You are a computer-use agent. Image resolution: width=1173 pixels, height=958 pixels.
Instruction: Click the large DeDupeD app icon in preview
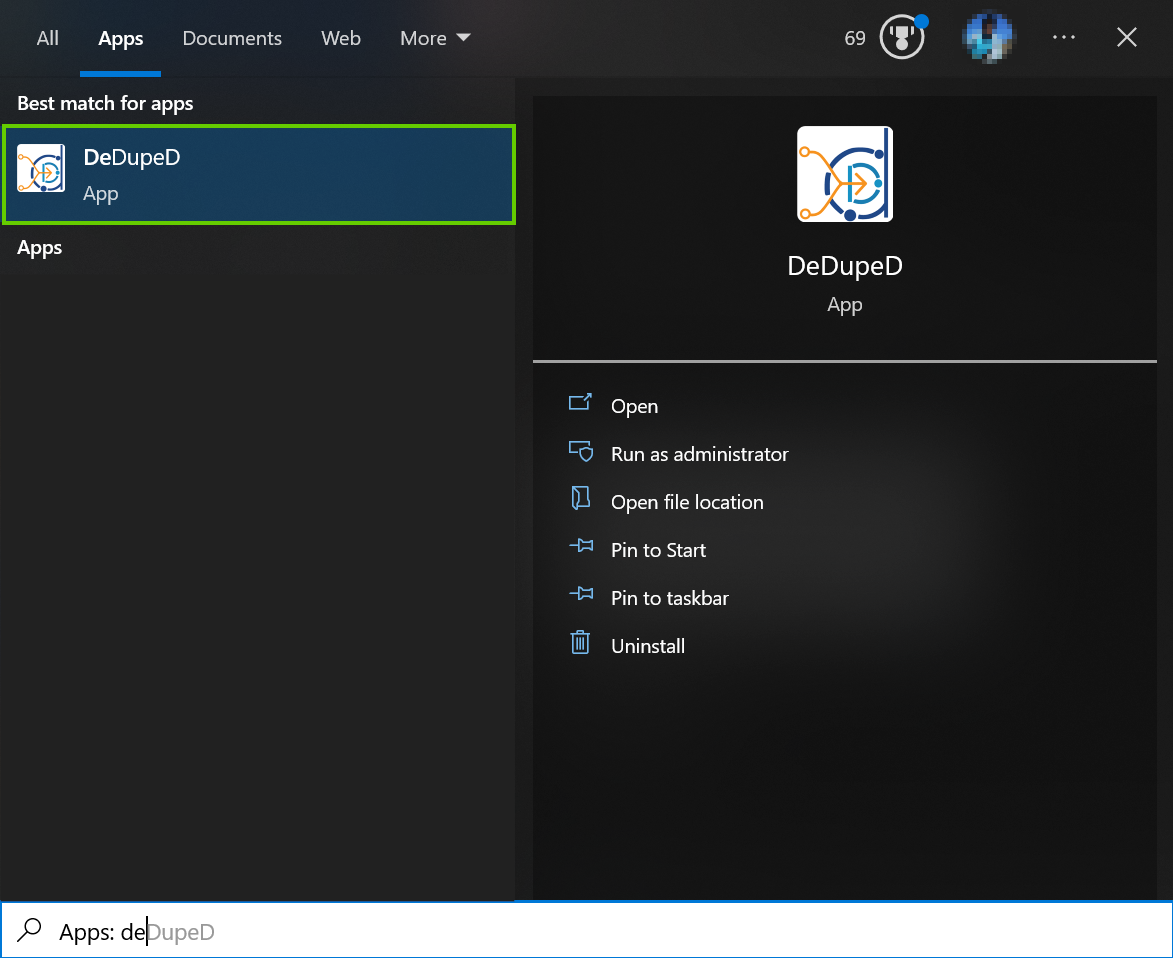click(x=845, y=174)
